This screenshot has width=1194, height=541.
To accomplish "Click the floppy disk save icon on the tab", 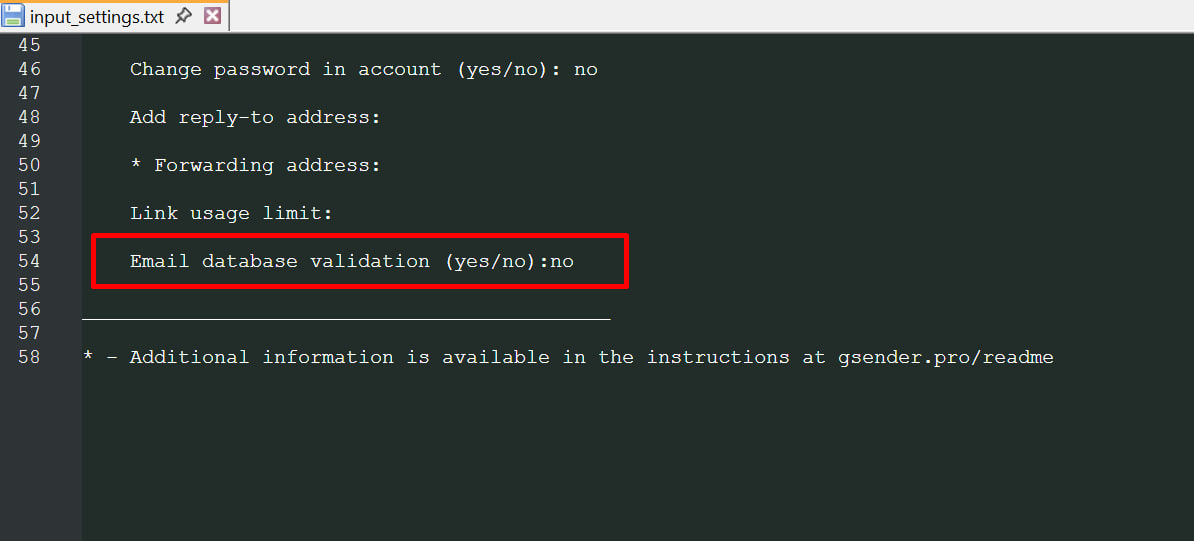I will [13, 15].
